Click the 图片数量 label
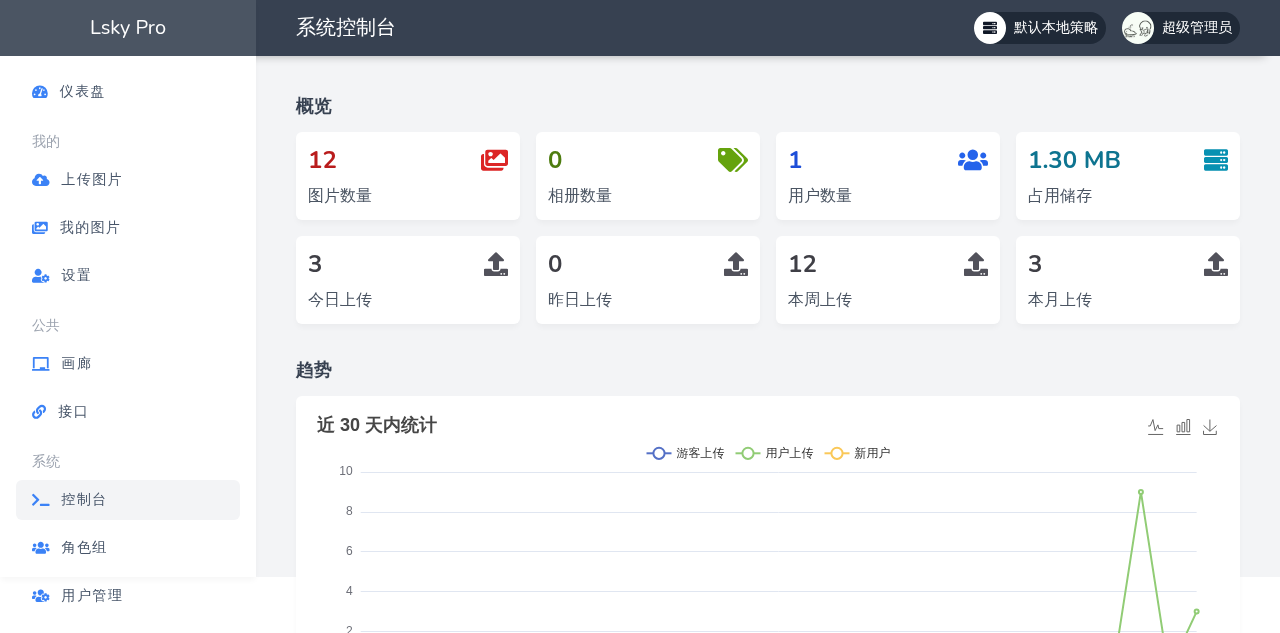 coord(340,196)
